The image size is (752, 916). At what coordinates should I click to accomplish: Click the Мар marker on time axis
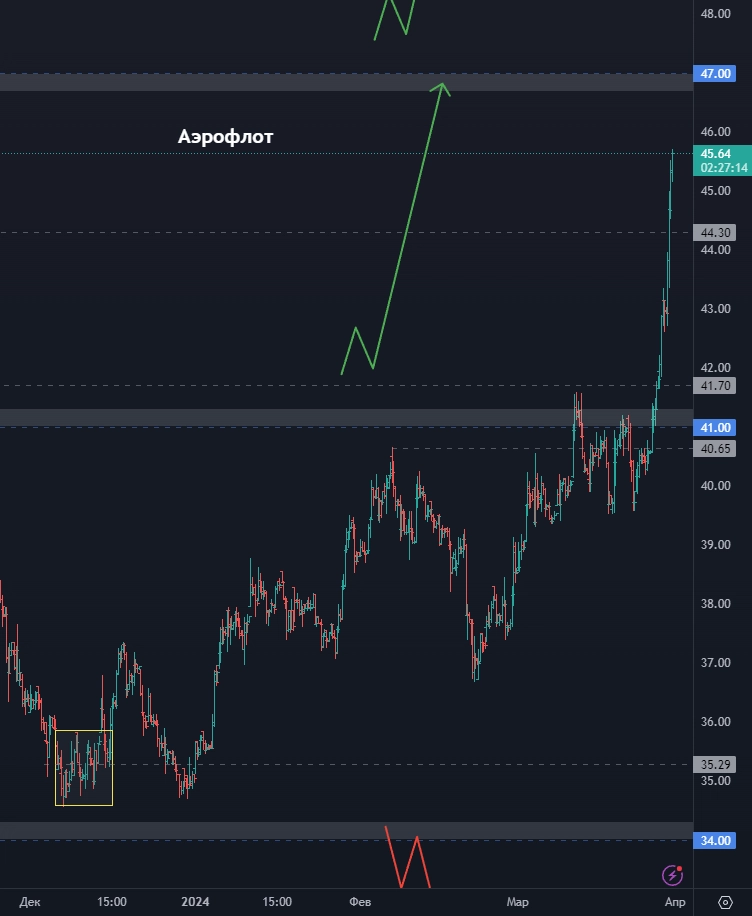pyautogui.click(x=517, y=902)
